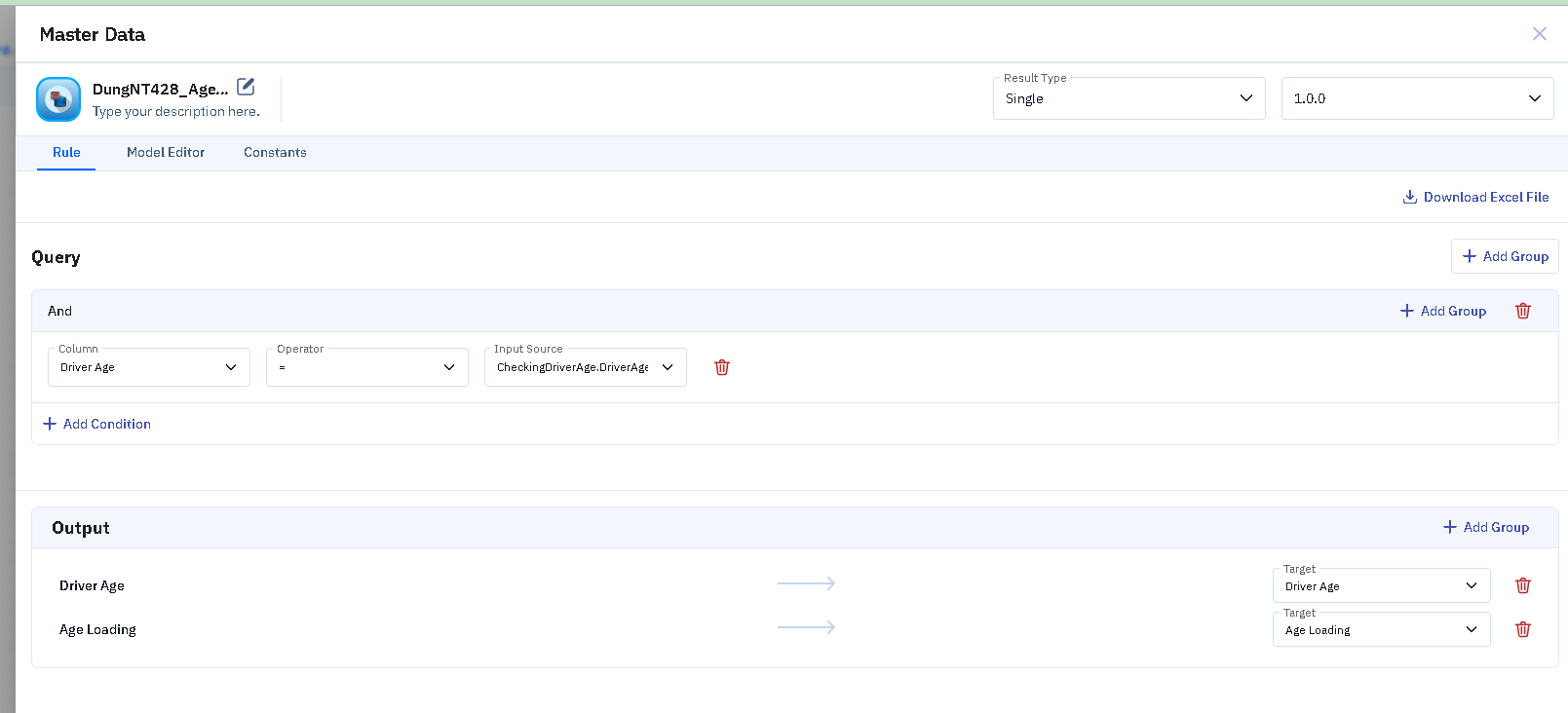Delete the Driver Age output mapping

pyautogui.click(x=1522, y=585)
